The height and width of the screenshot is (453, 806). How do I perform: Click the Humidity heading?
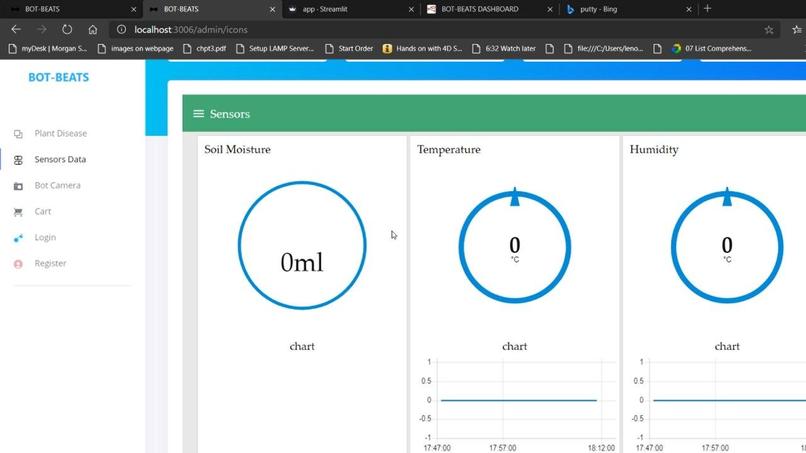pyautogui.click(x=654, y=150)
